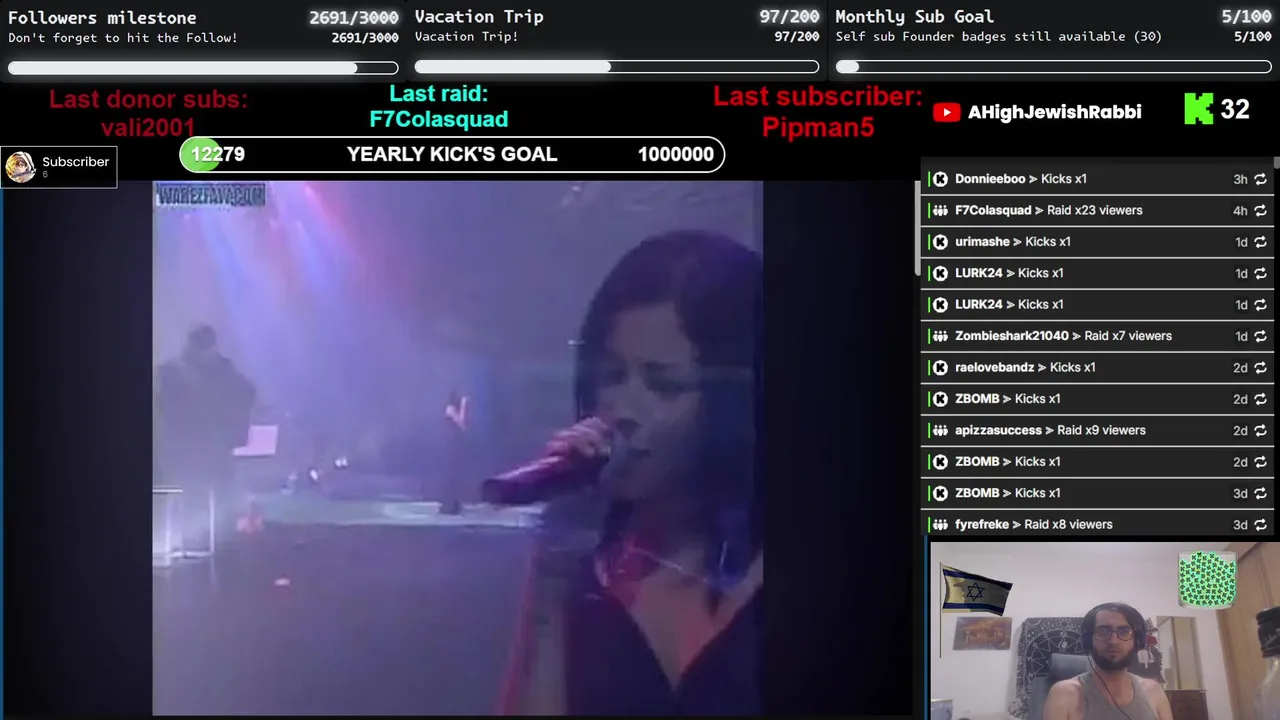Click the vali2001 donor sub name
The image size is (1280, 720).
click(x=148, y=127)
